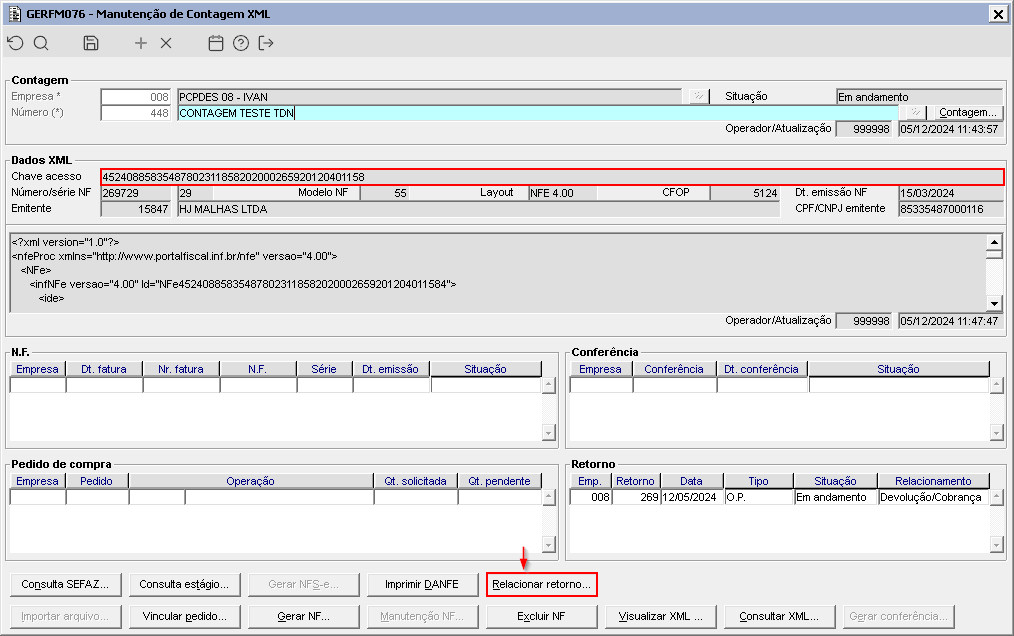This screenshot has height=636, width=1014.
Task: Delete record with the X toolbar icon
Action: (x=166, y=43)
